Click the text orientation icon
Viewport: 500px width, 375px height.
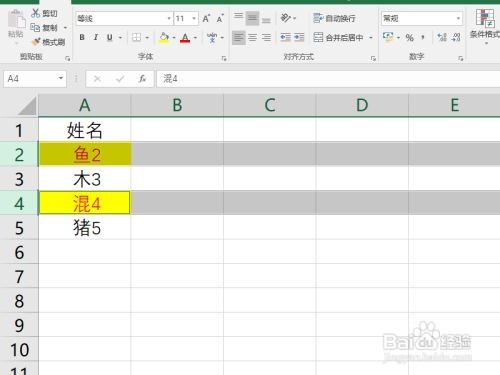[286, 18]
